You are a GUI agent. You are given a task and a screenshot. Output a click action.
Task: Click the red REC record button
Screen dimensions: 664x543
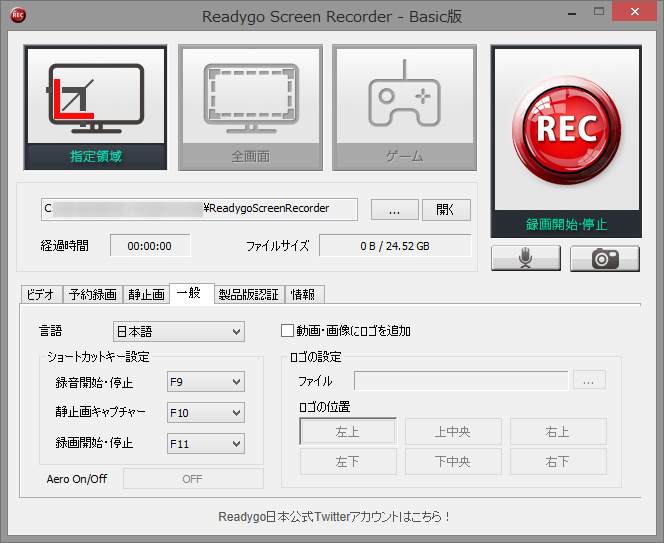566,130
